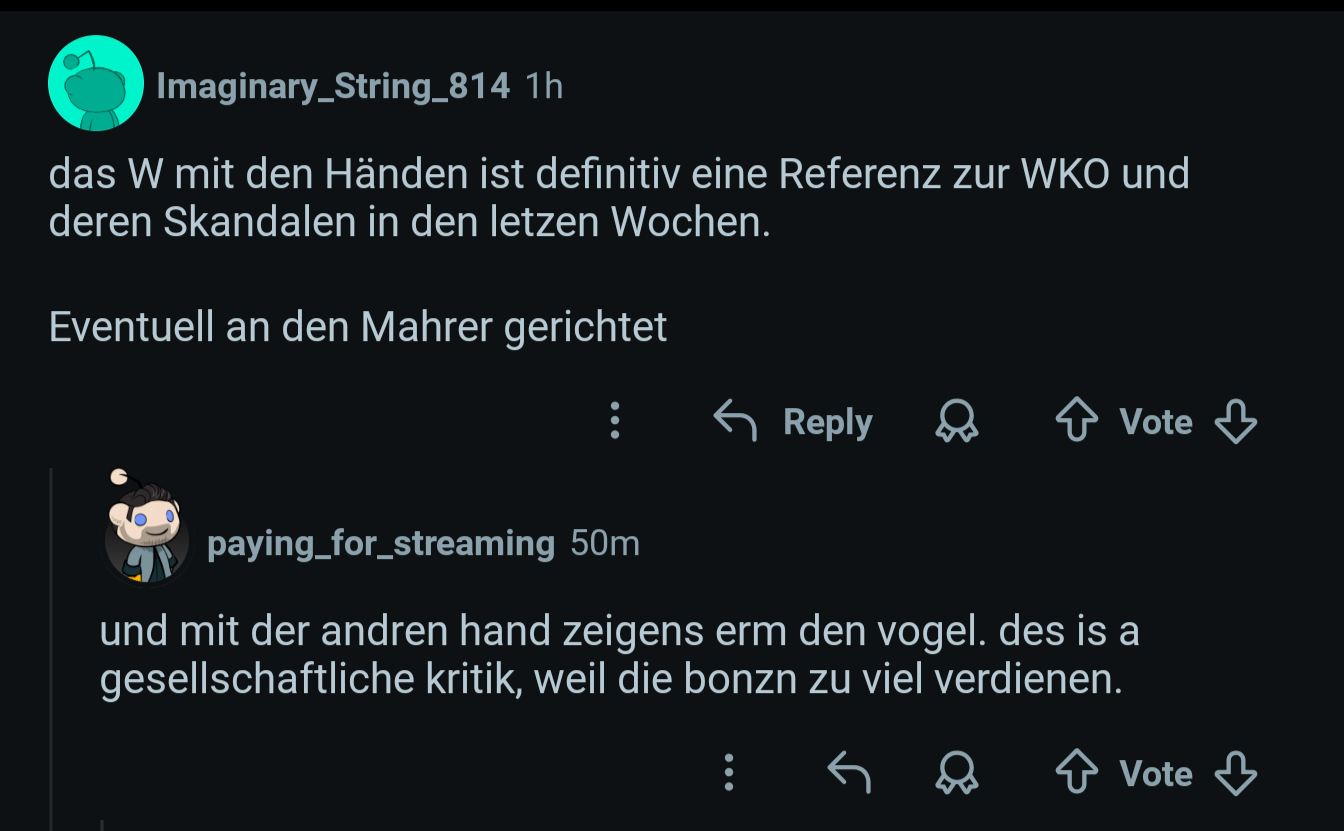Reply to paying_for_streaming's comment
This screenshot has width=1344, height=831.
click(849, 773)
